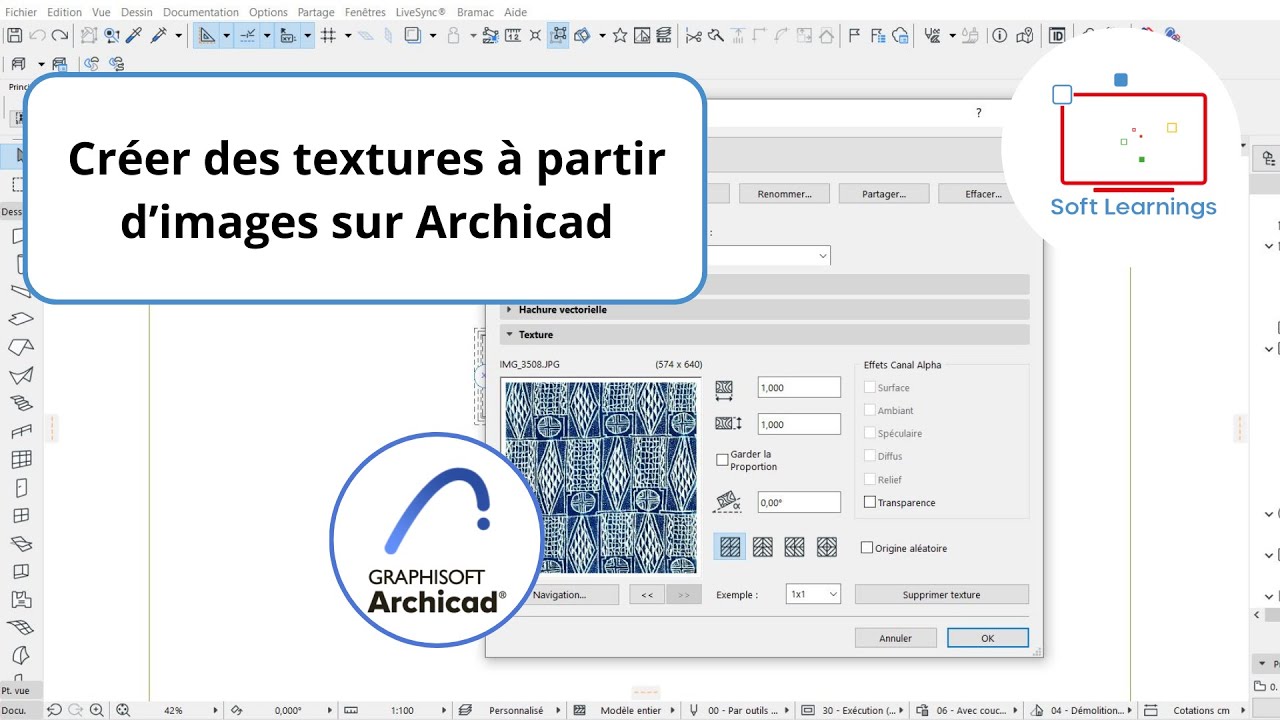The width and height of the screenshot is (1280, 720).
Task: Select the fourth texture mirroring pattern icon
Action: click(x=826, y=547)
